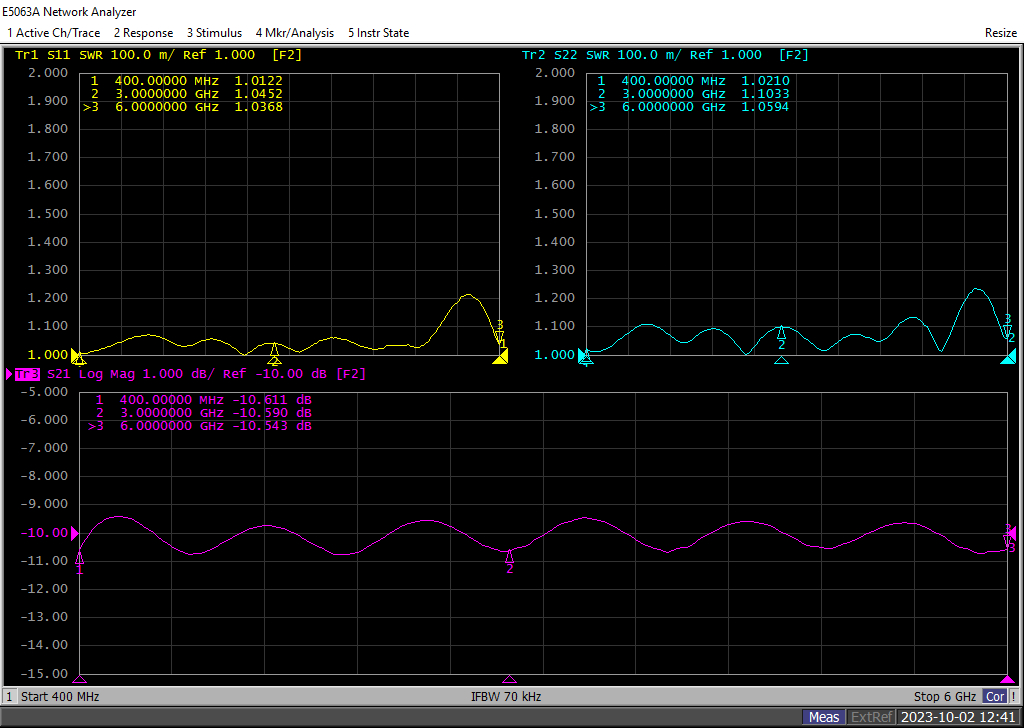Open the Mkr/Analysis menu
This screenshot has height=728, width=1024.
tap(294, 33)
